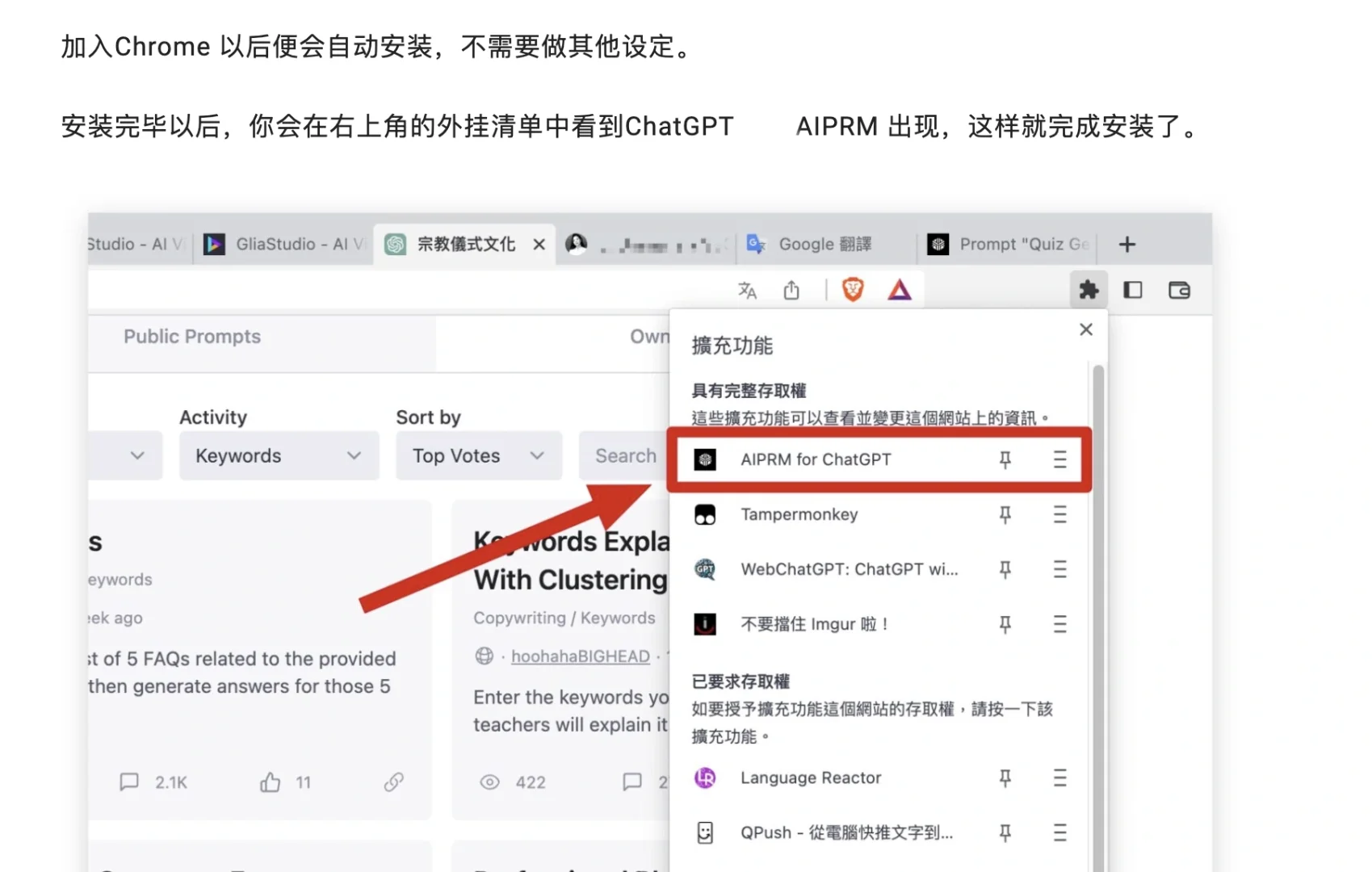Click the extensions popup scrollbar

point(1098,618)
